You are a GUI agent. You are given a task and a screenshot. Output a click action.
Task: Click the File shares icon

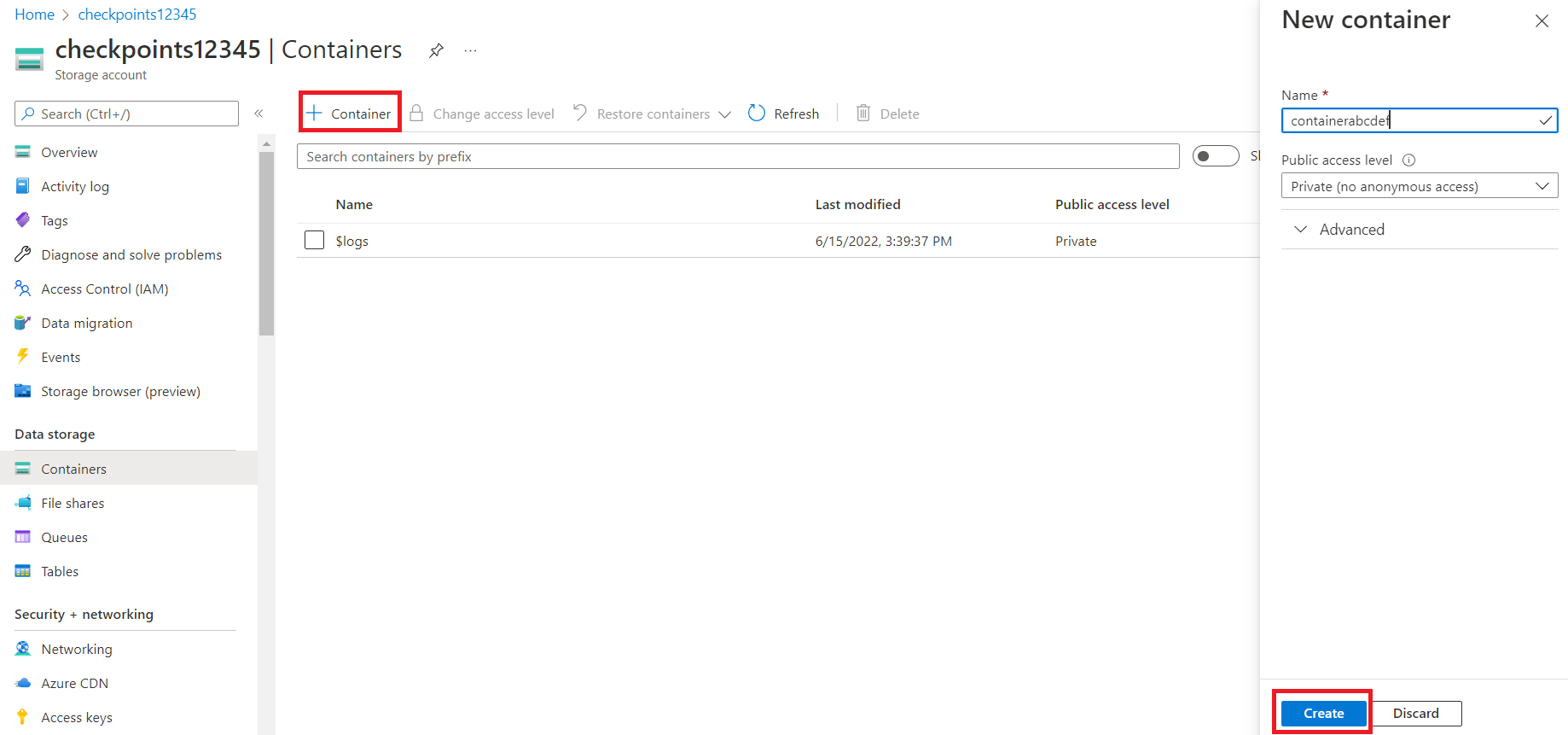(23, 503)
